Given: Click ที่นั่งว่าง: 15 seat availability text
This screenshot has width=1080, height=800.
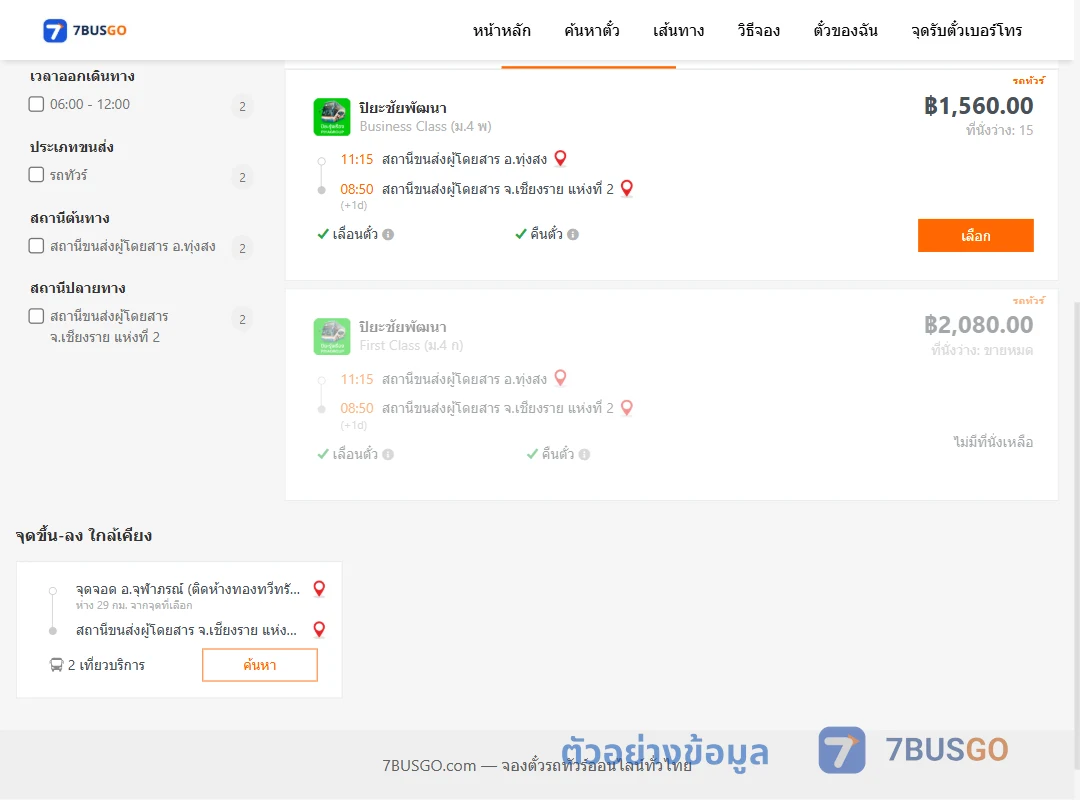Looking at the screenshot, I should coord(999,130).
